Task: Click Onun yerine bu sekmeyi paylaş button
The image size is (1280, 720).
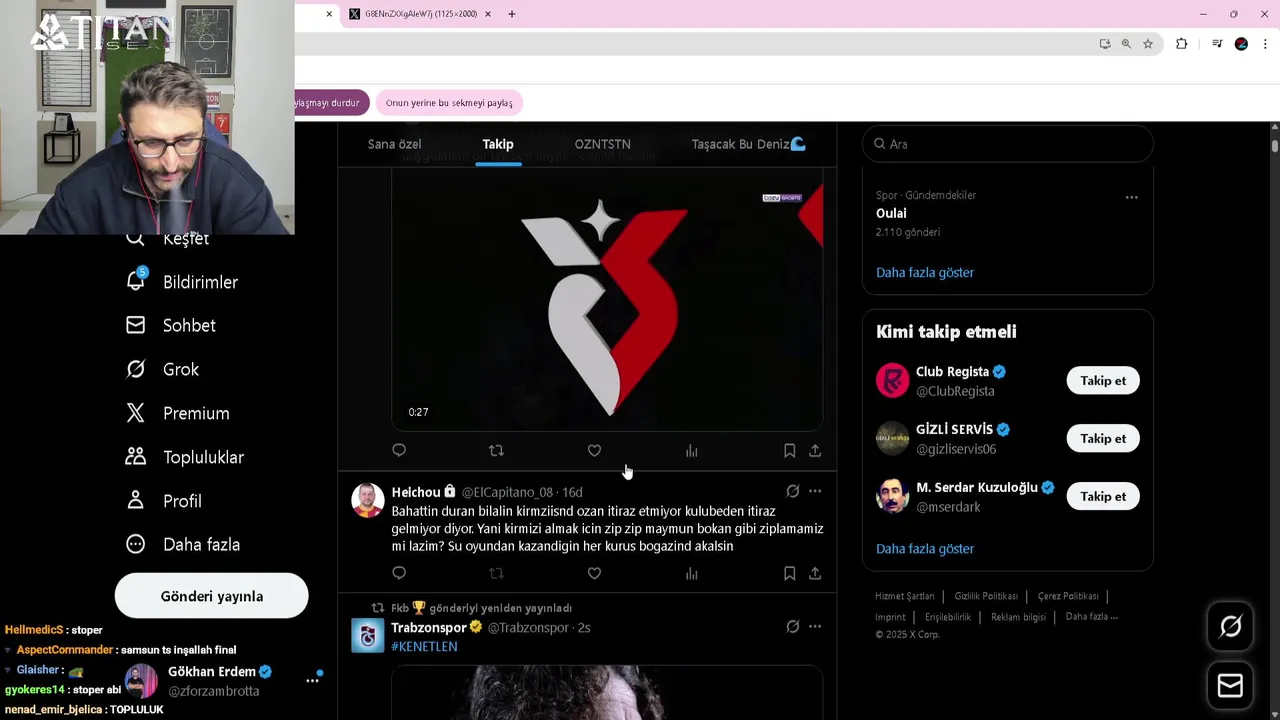Action: click(449, 103)
